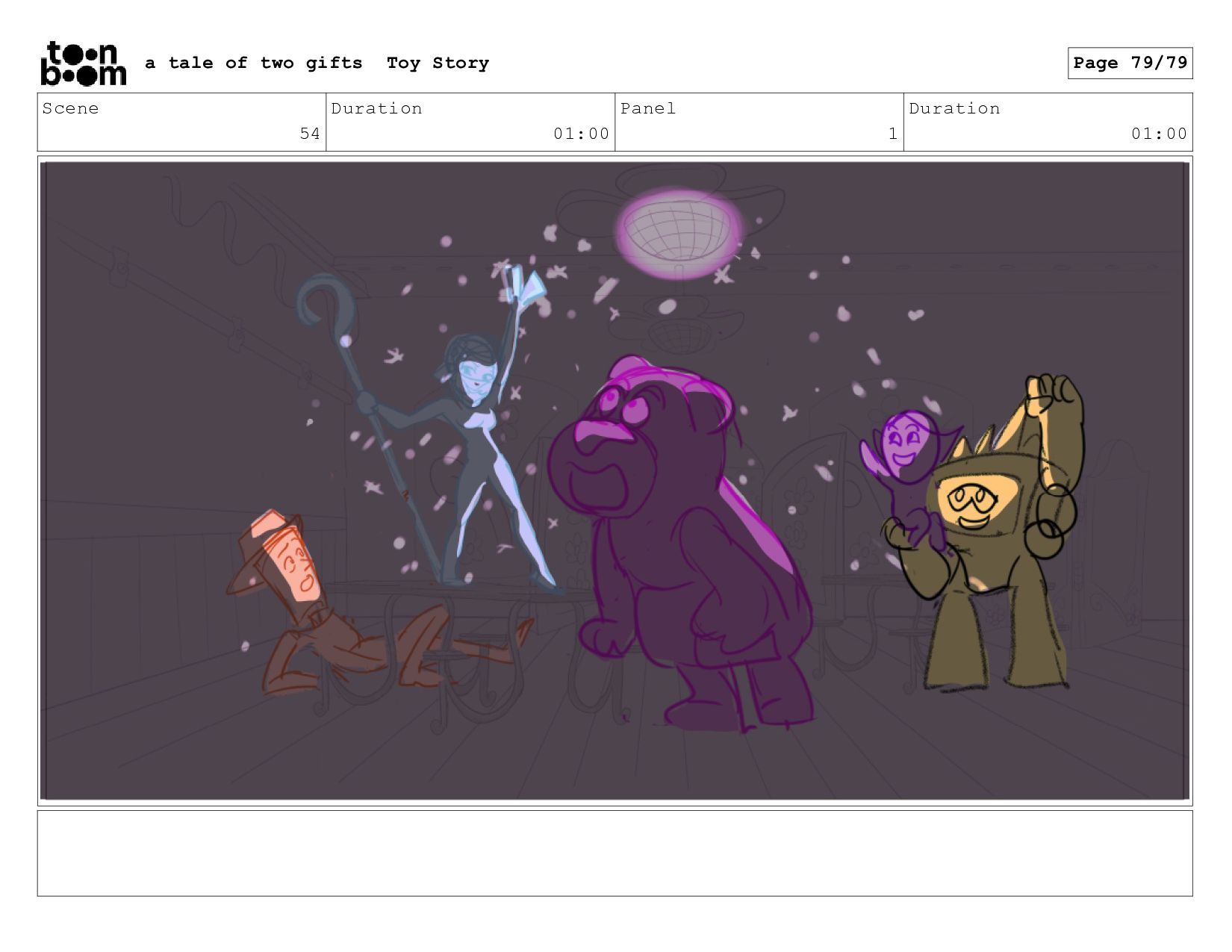
Task: Click the "Page 79/79" box
Action: point(1130,63)
